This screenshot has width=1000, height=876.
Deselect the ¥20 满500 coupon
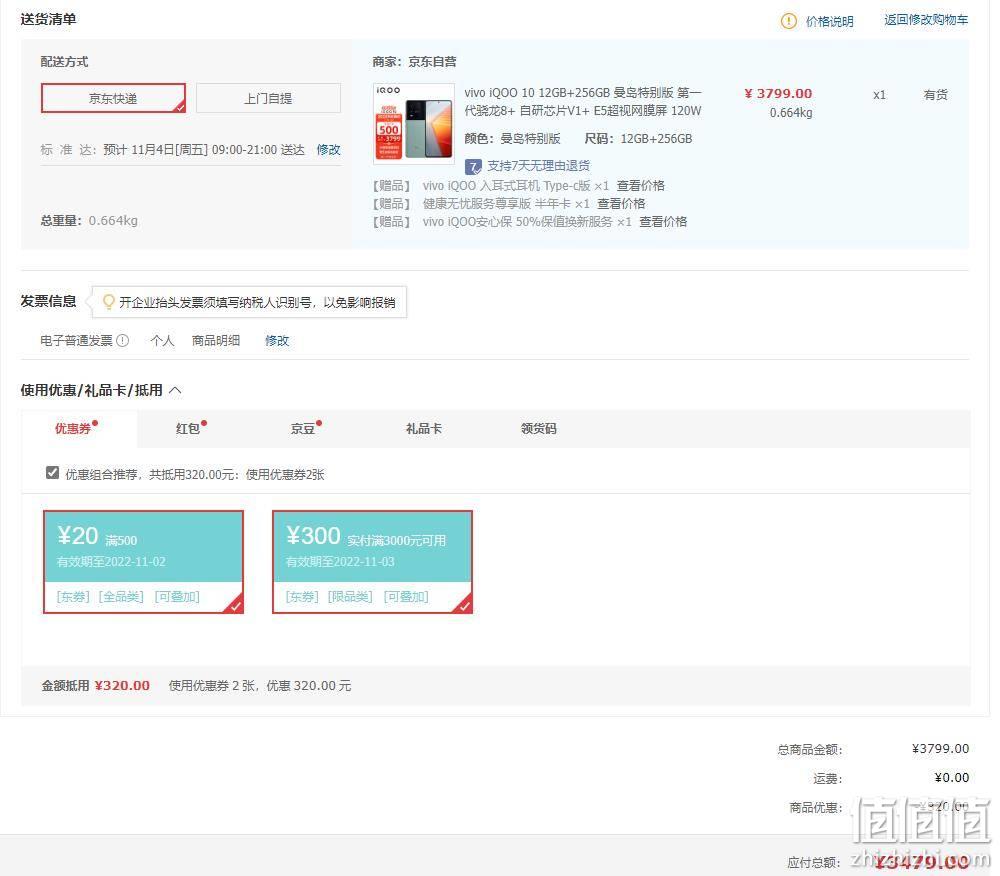[x=143, y=562]
